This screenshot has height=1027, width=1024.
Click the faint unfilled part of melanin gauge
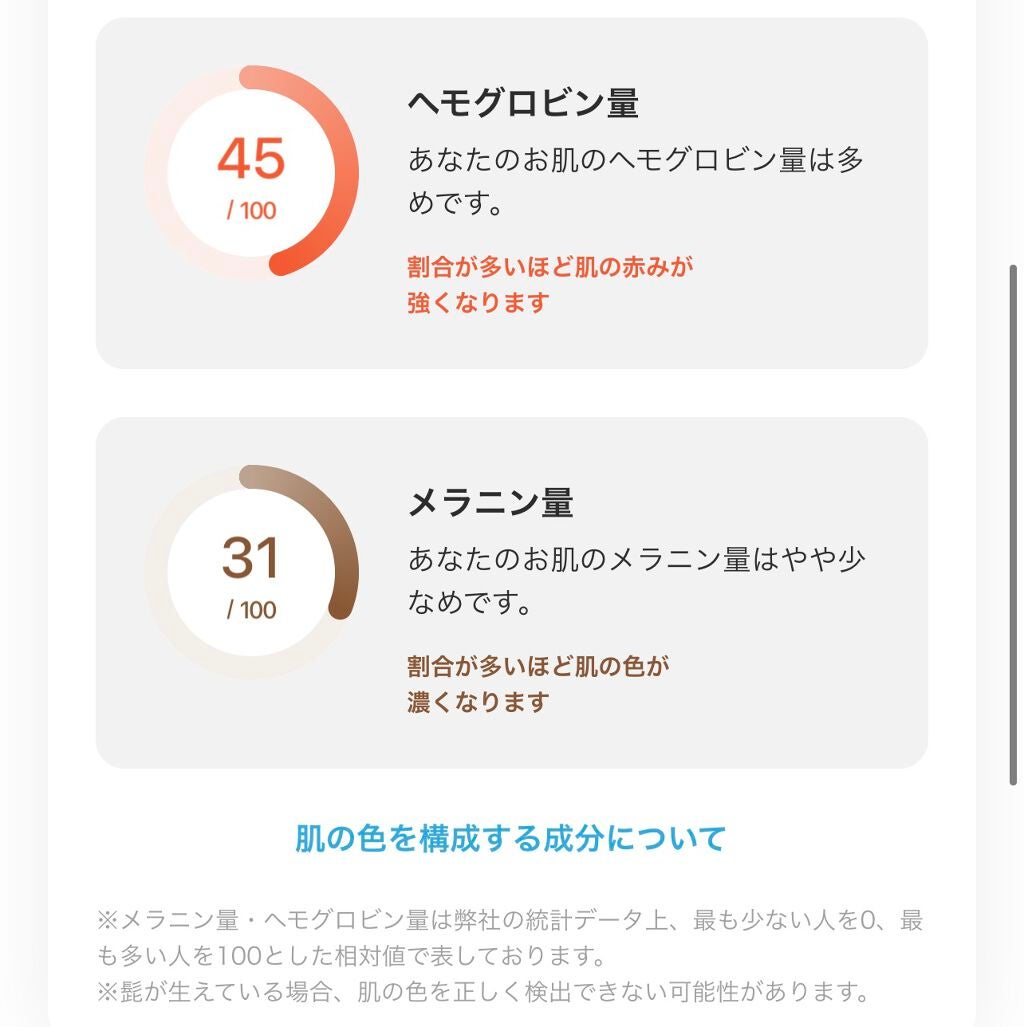click(175, 630)
